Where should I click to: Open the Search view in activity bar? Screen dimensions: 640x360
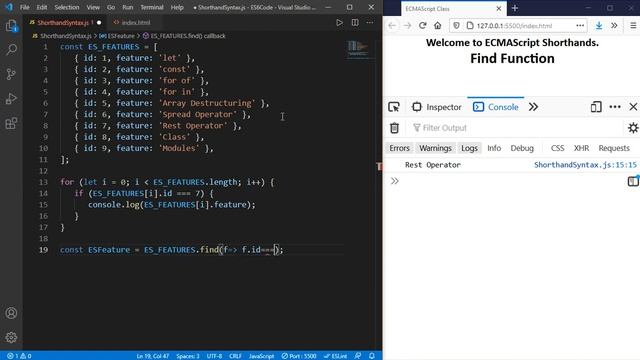point(11,50)
